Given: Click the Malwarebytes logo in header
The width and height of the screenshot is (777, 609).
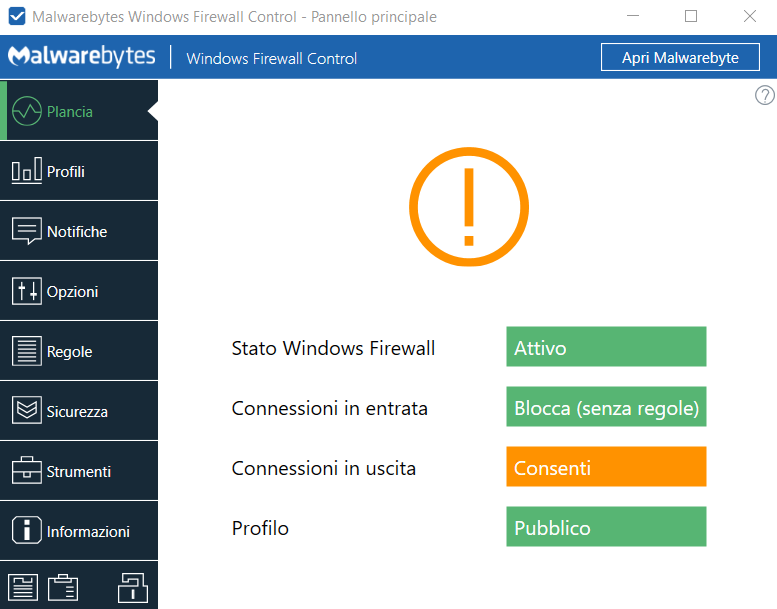Looking at the screenshot, I should coord(82,56).
